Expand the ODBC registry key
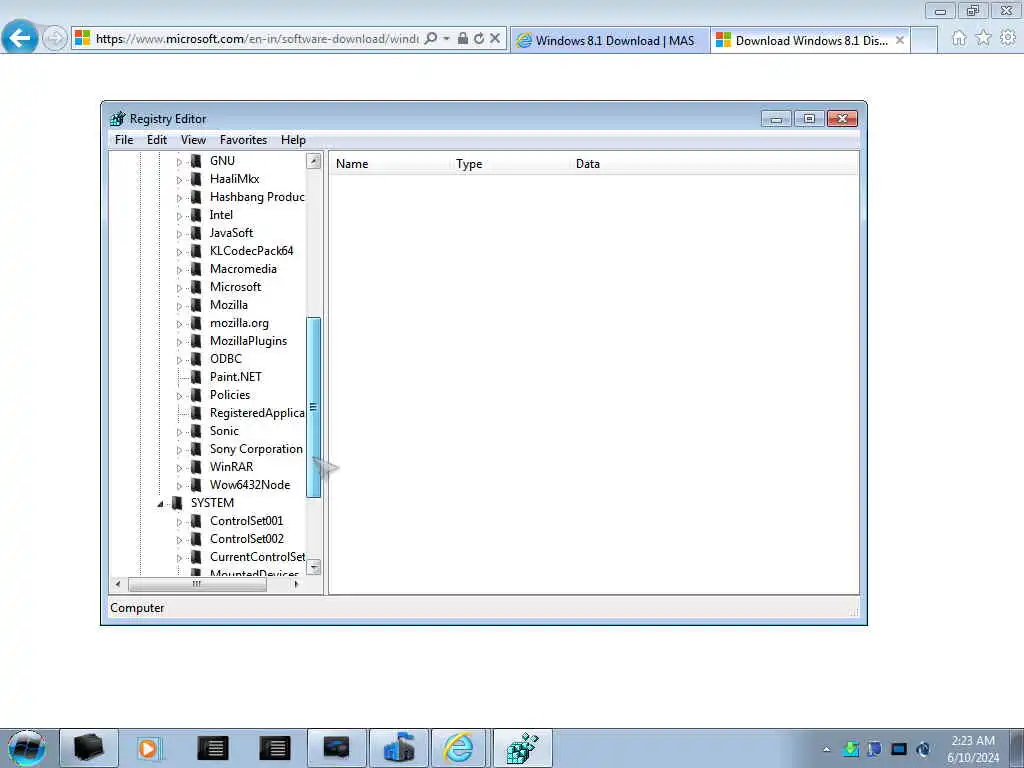This screenshot has height=768, width=1024. [x=179, y=360]
